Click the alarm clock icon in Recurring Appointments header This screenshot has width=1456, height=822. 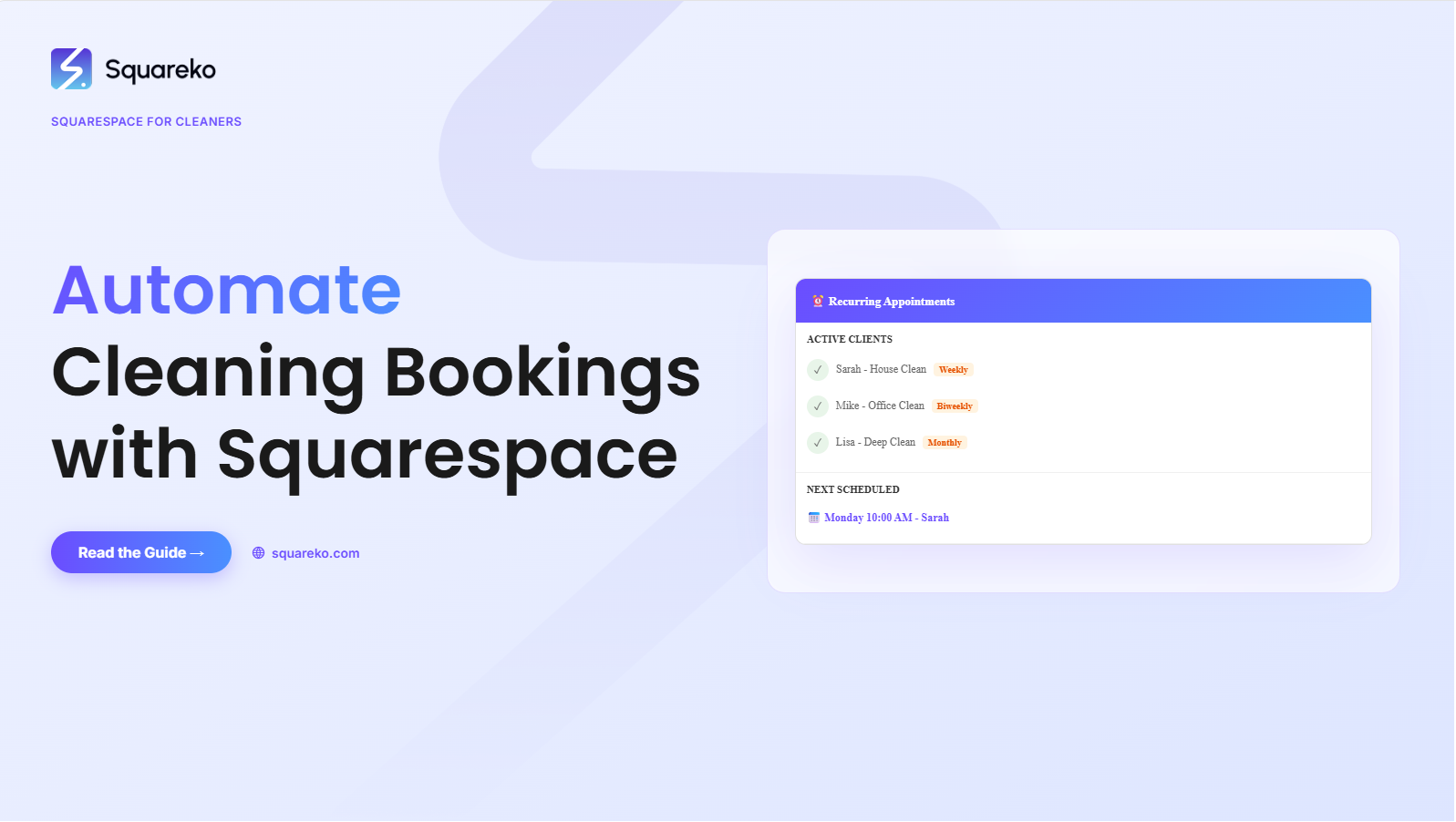(818, 301)
